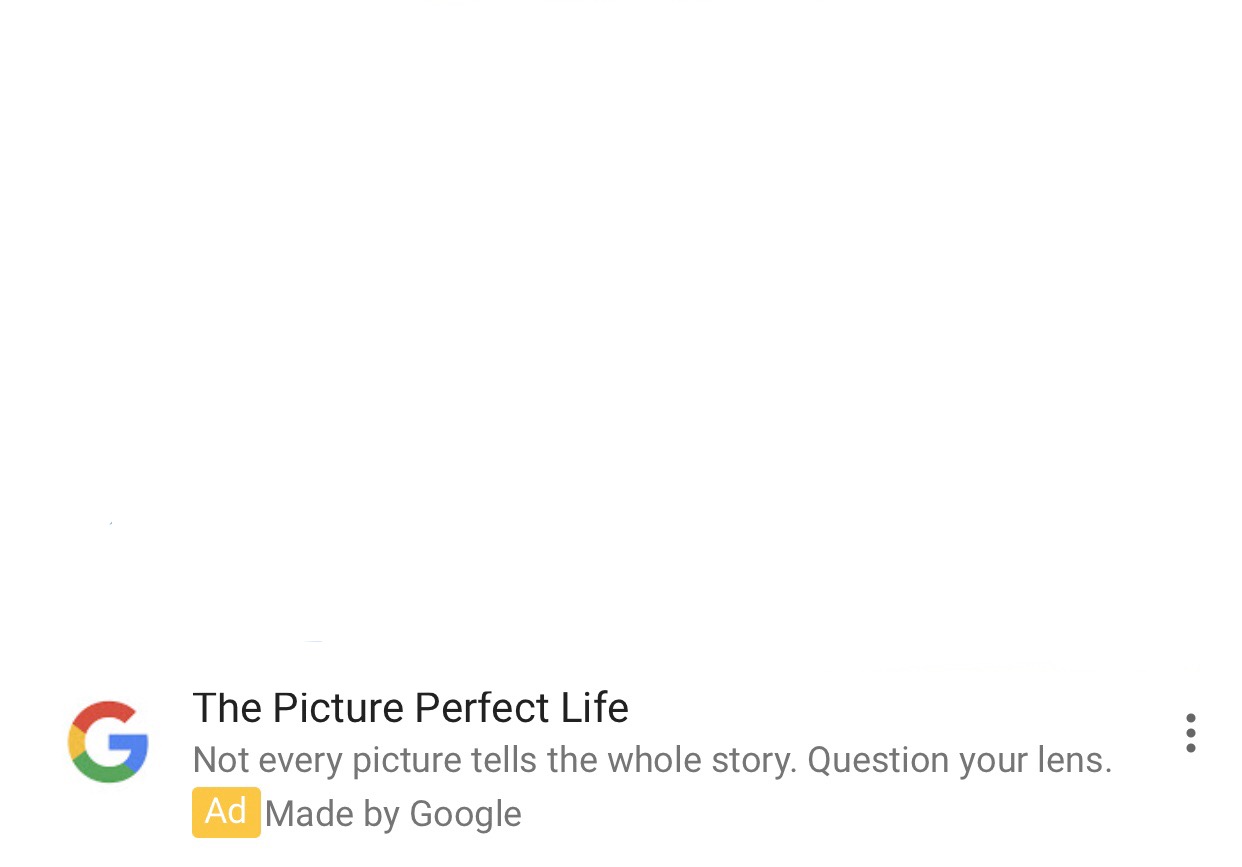Click the word 'The' starting the title

(227, 708)
